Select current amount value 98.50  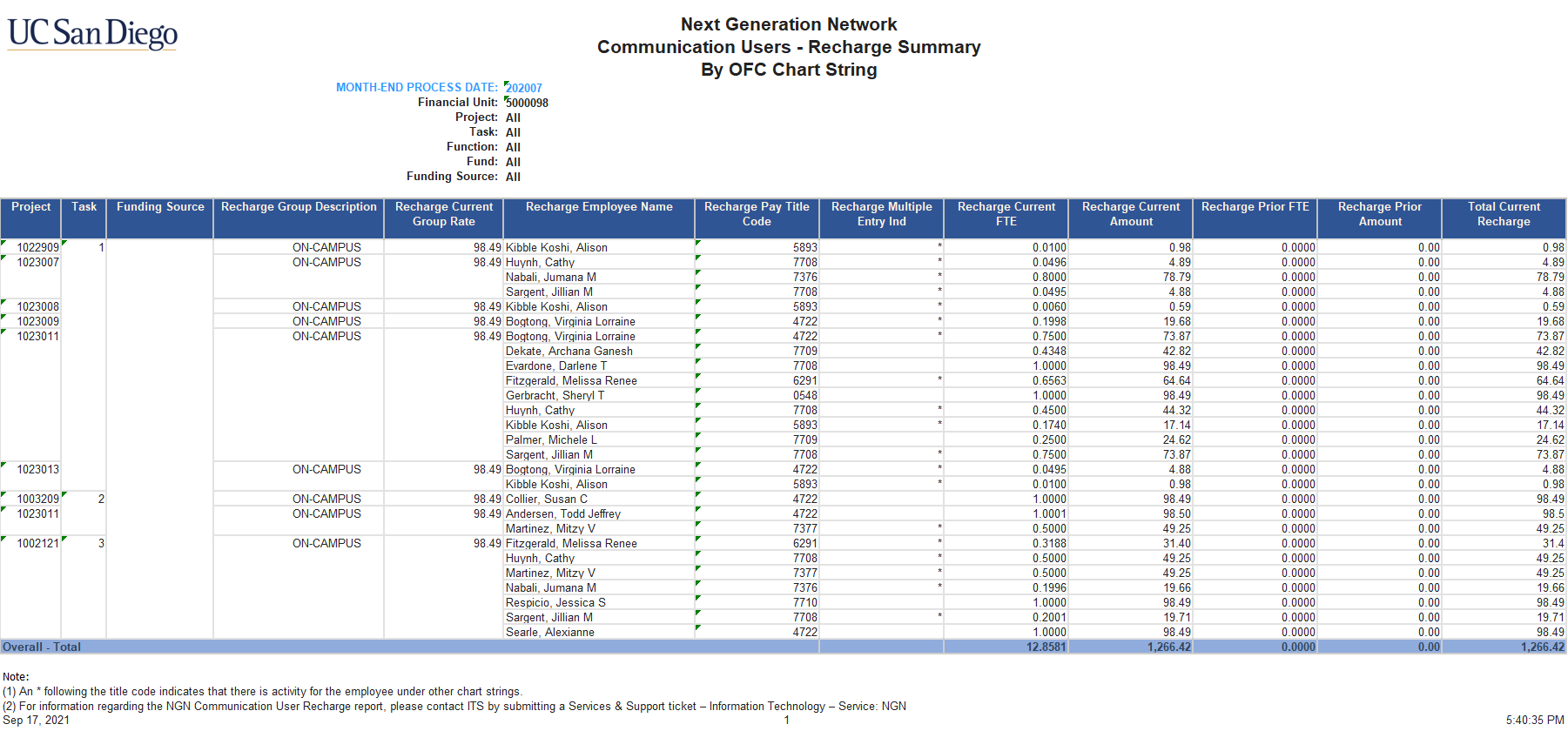(1177, 514)
